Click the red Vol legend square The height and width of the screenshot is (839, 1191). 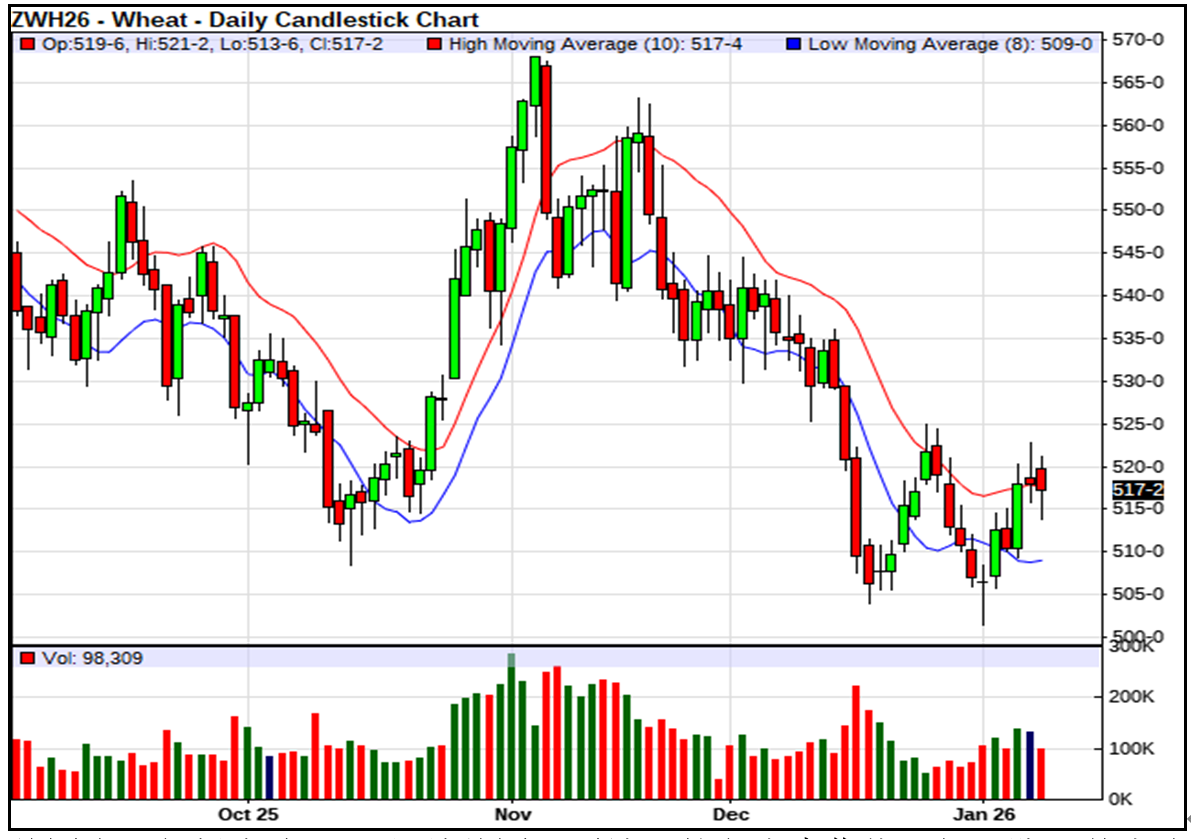[x=27, y=658]
